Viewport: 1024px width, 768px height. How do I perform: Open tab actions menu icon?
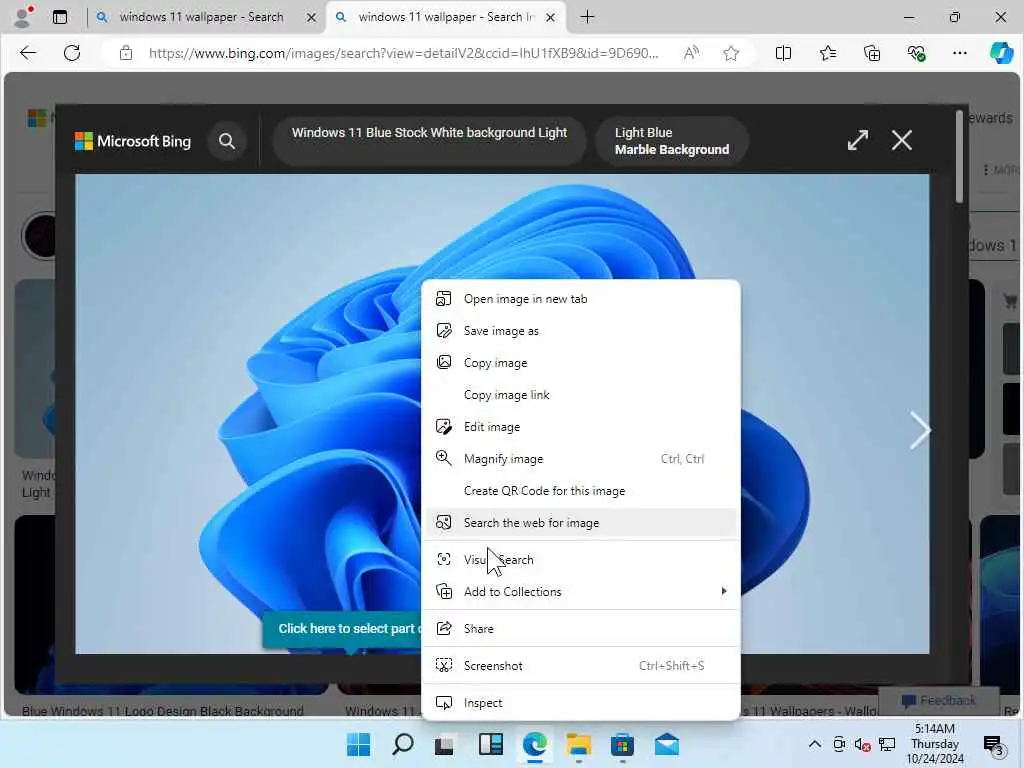click(x=60, y=17)
